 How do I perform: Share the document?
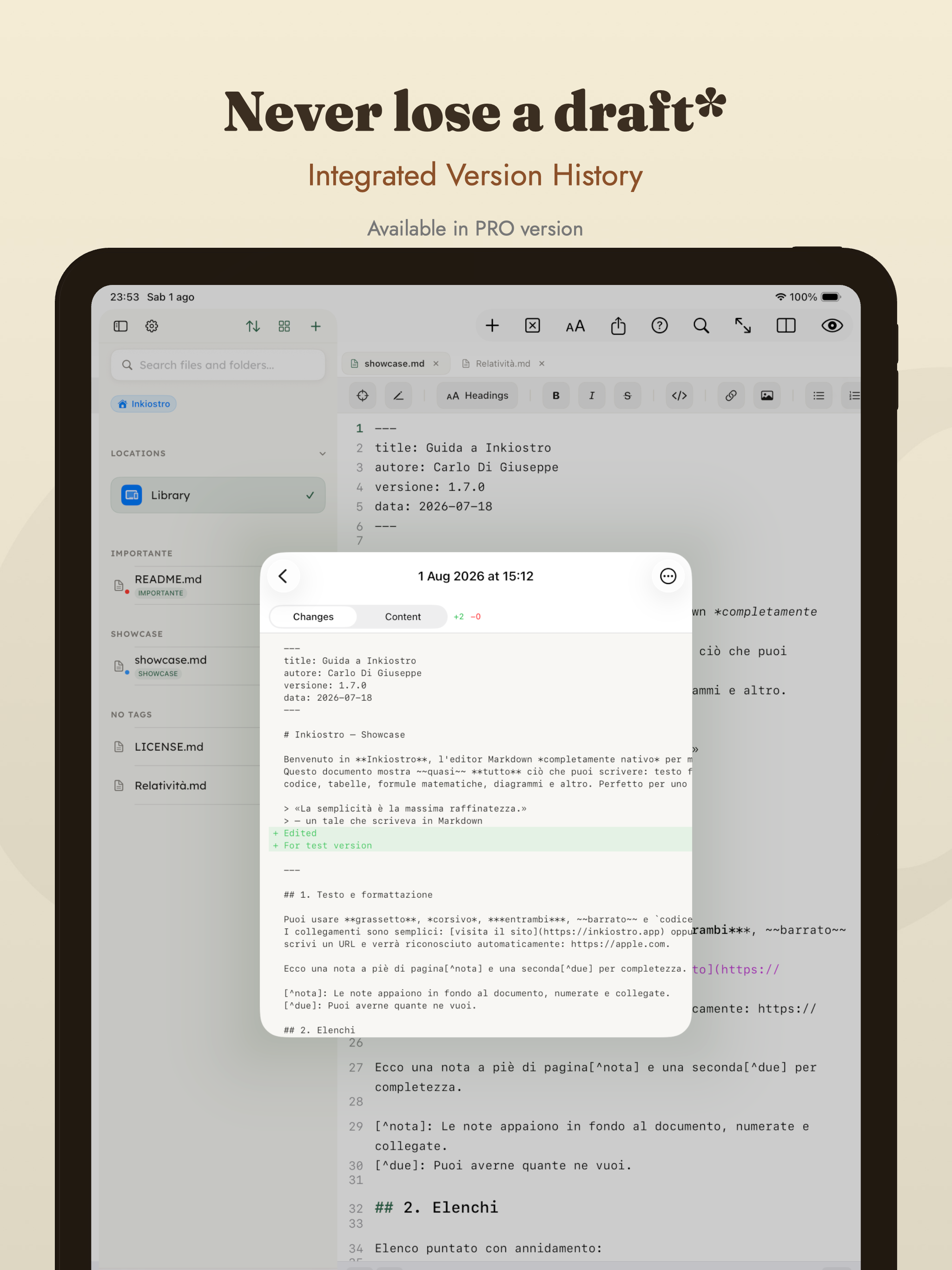[x=618, y=325]
